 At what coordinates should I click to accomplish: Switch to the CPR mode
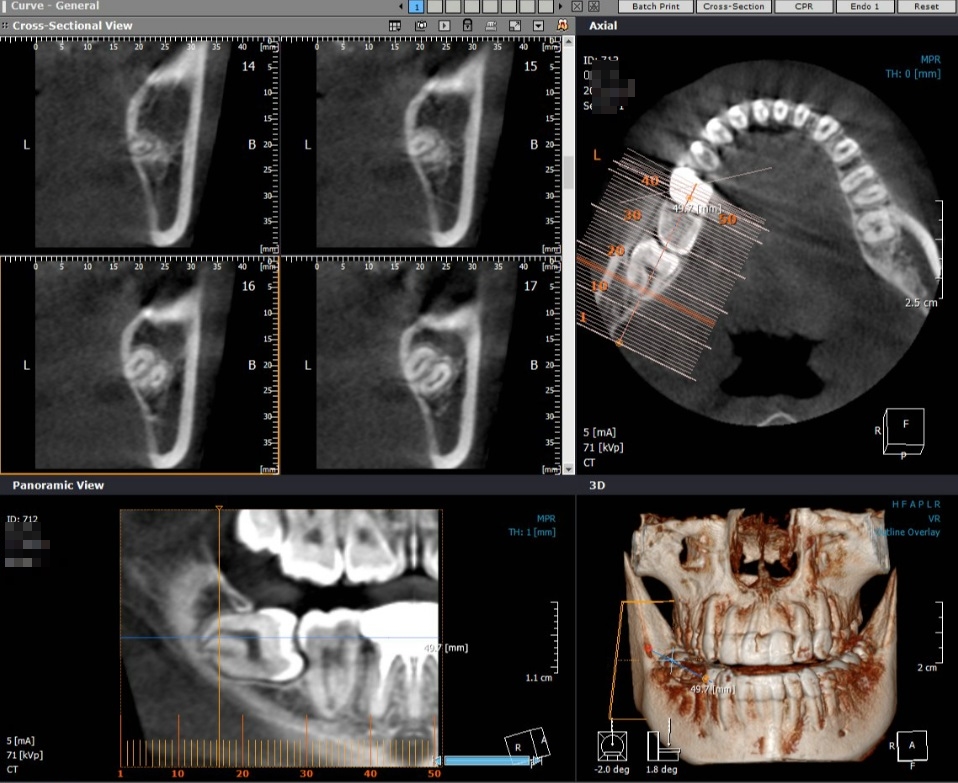pyautogui.click(x=802, y=6)
